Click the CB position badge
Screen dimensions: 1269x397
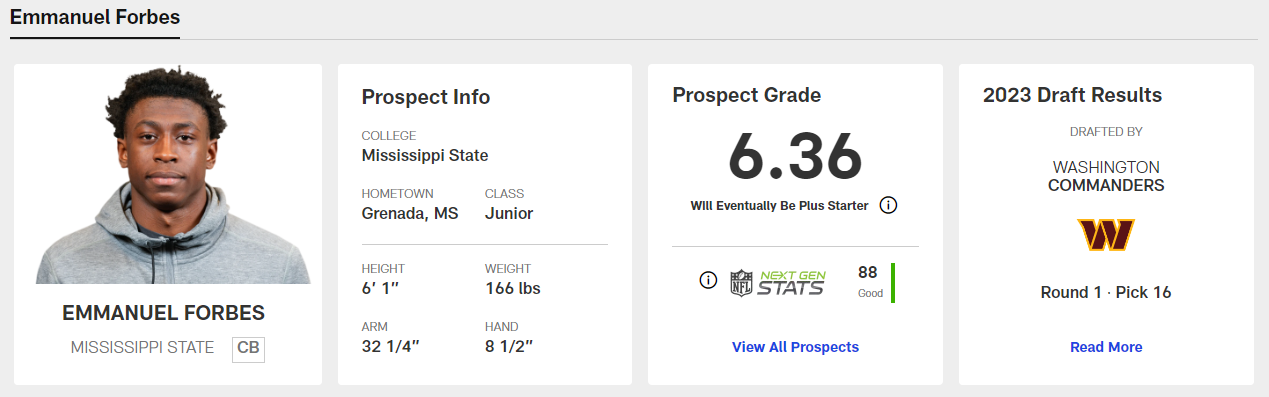249,348
